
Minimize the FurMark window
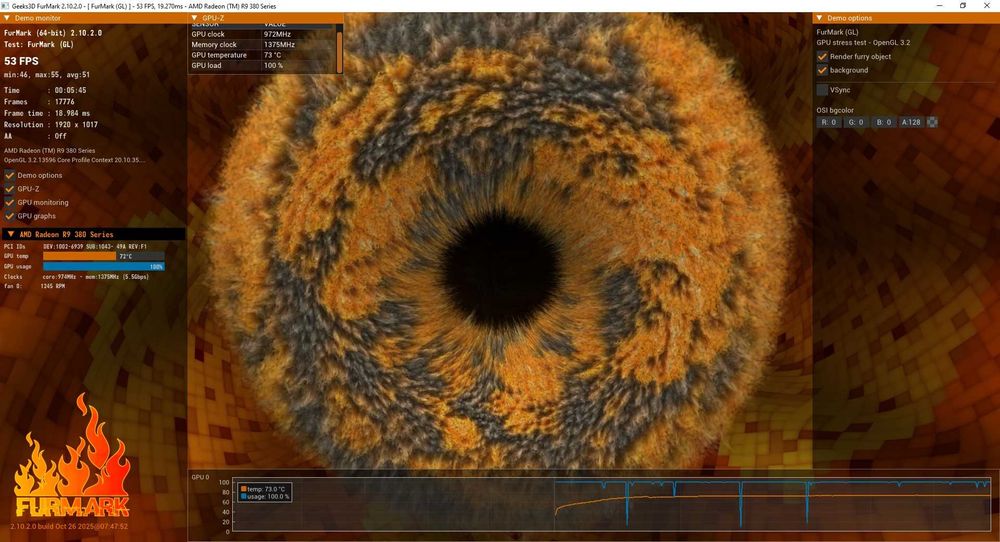coord(939,6)
